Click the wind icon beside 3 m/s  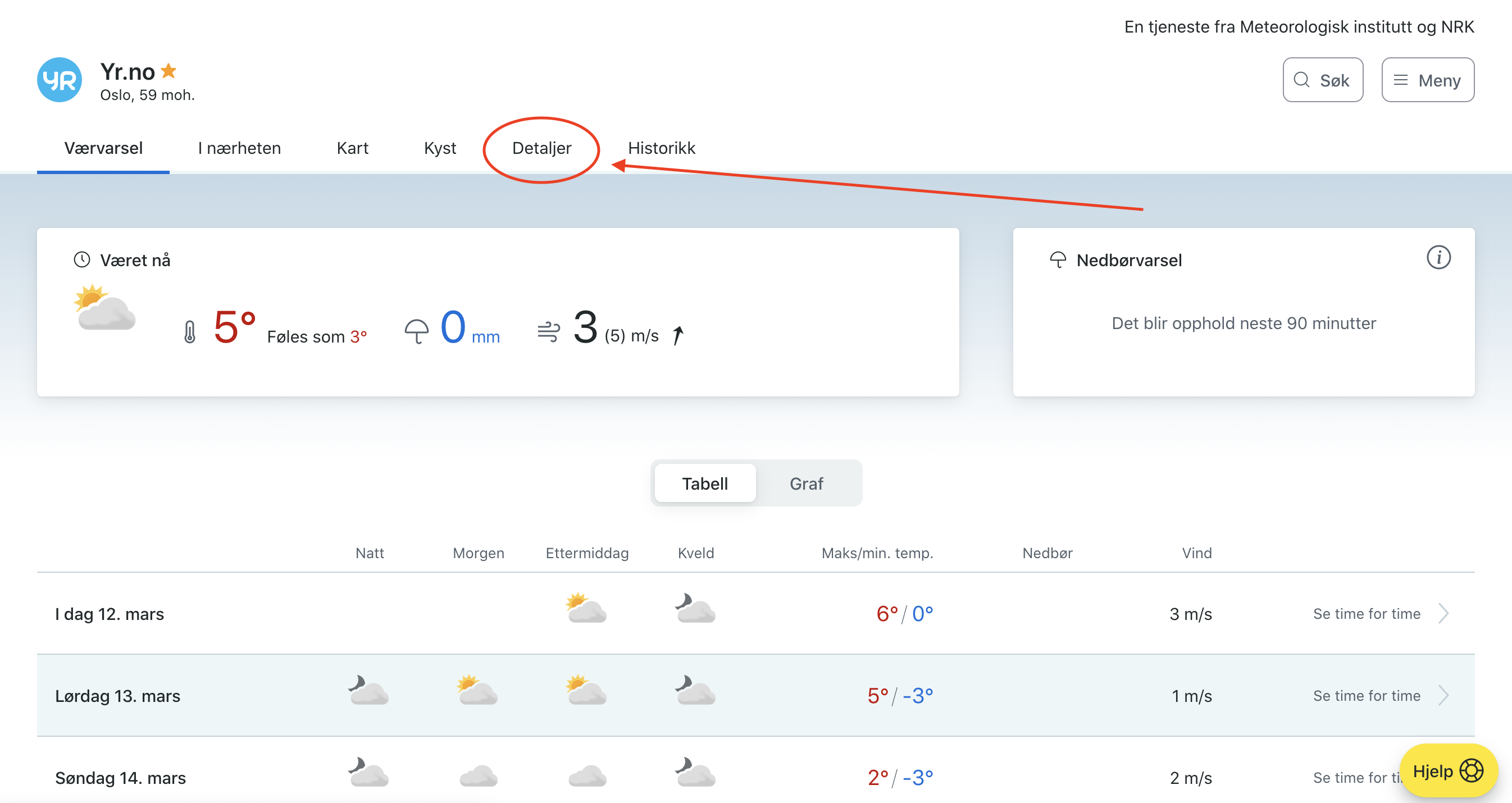(x=548, y=332)
